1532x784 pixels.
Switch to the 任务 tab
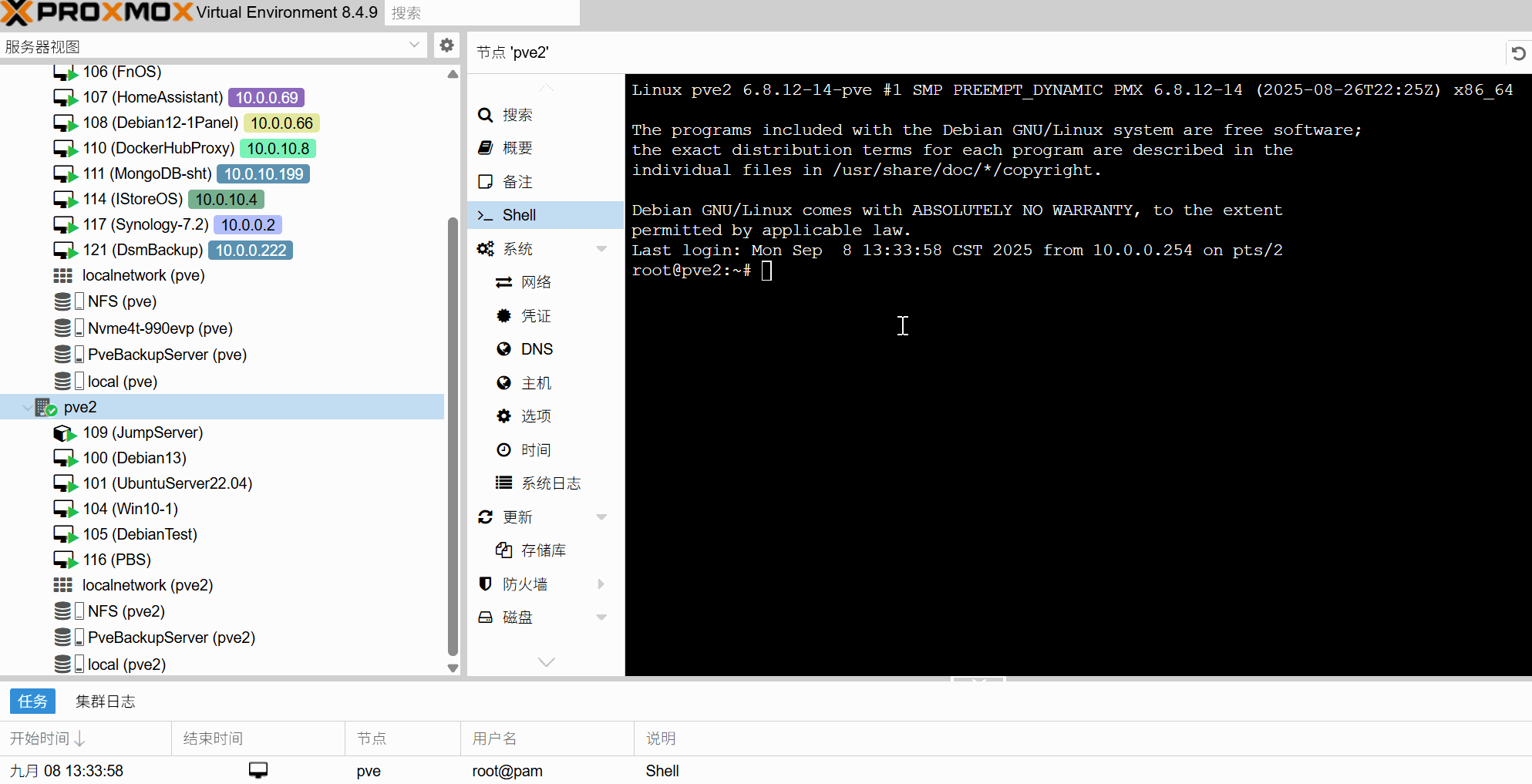(x=32, y=702)
